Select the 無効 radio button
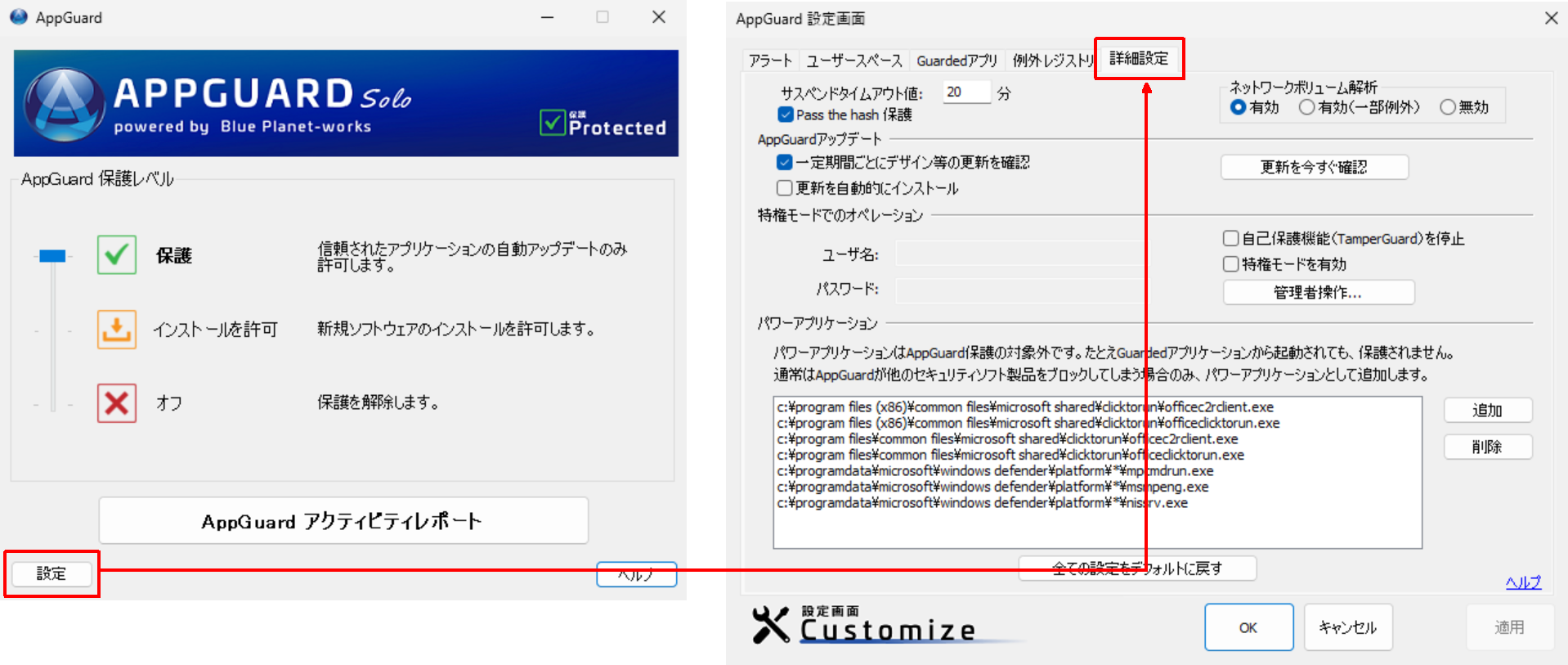Viewport: 1568px width, 665px height. [1448, 107]
